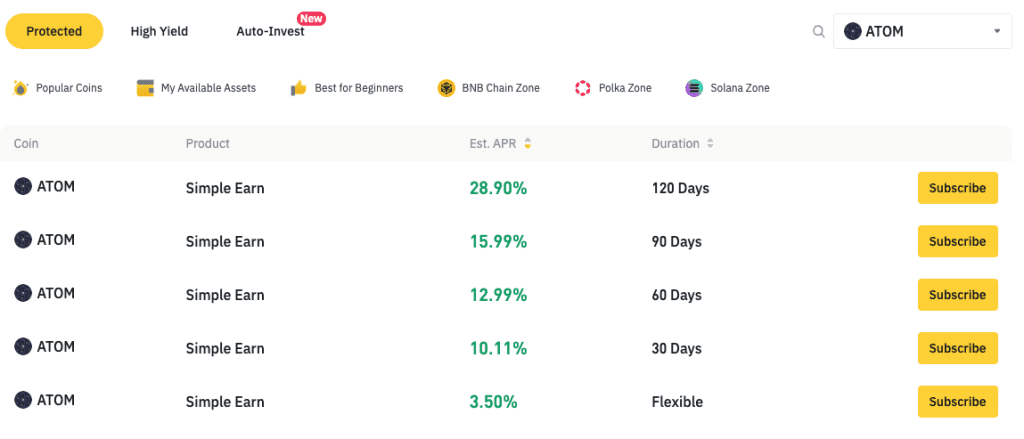Expand the ATOM coin selector dropdown
The image size is (1024, 439).
point(923,31)
